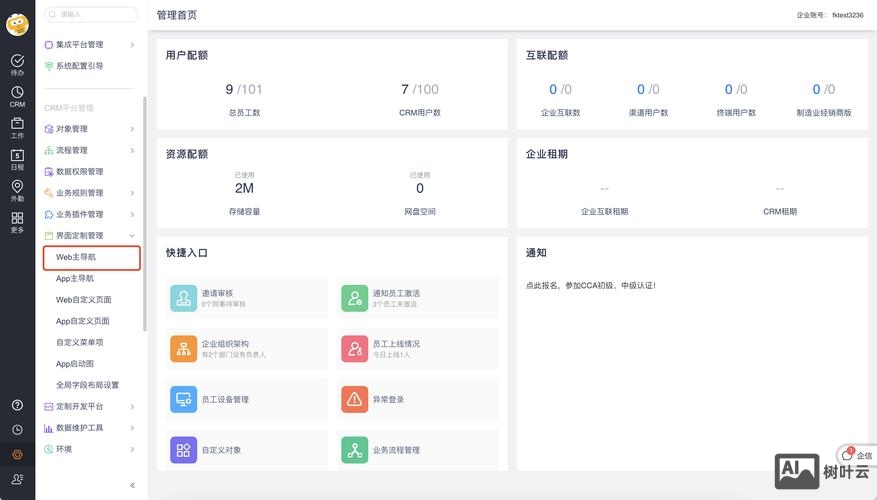Click the 业务流程管理 green flow icon
The width and height of the screenshot is (877, 500).
pyautogui.click(x=355, y=450)
